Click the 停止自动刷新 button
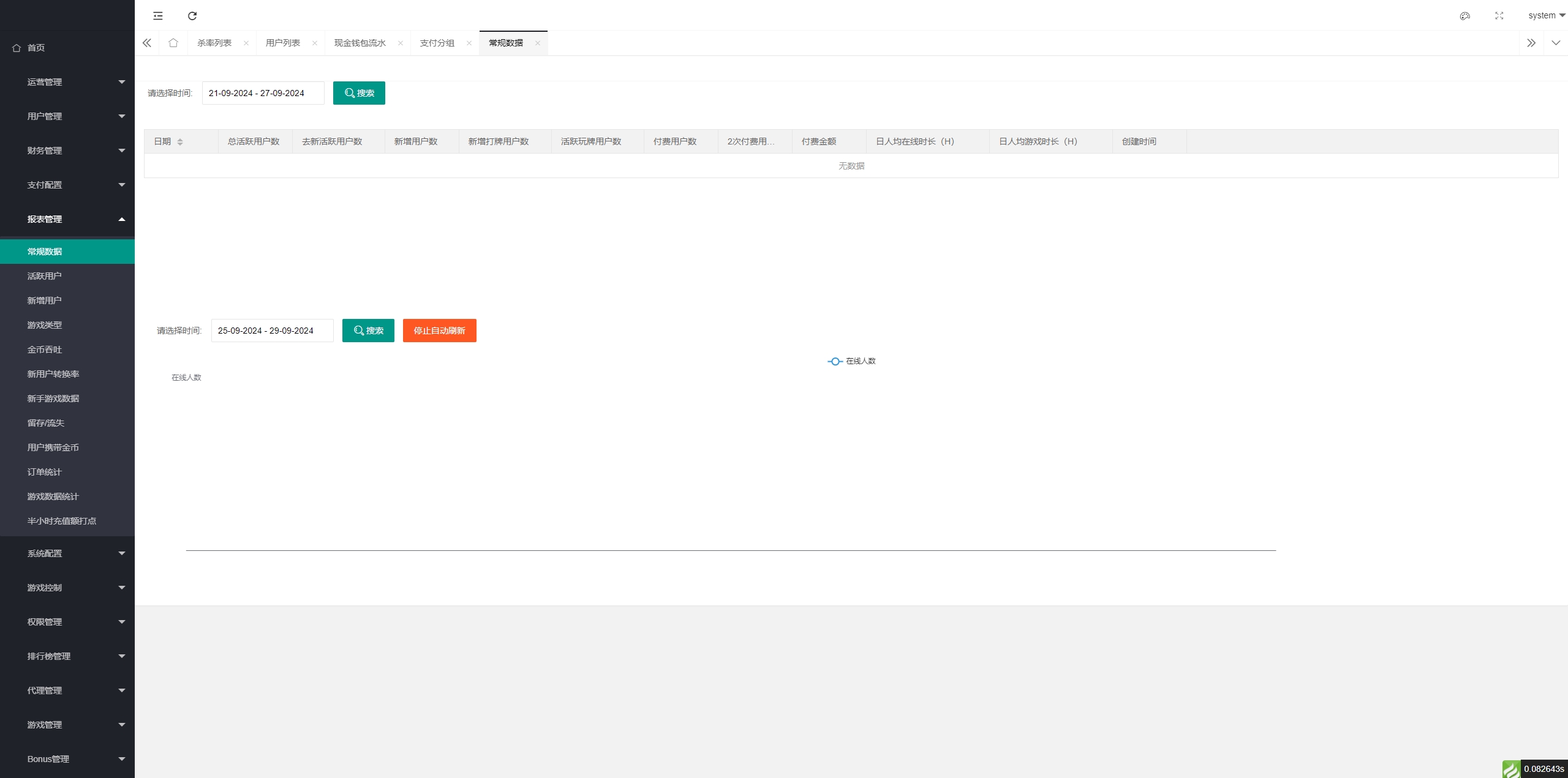 point(439,331)
